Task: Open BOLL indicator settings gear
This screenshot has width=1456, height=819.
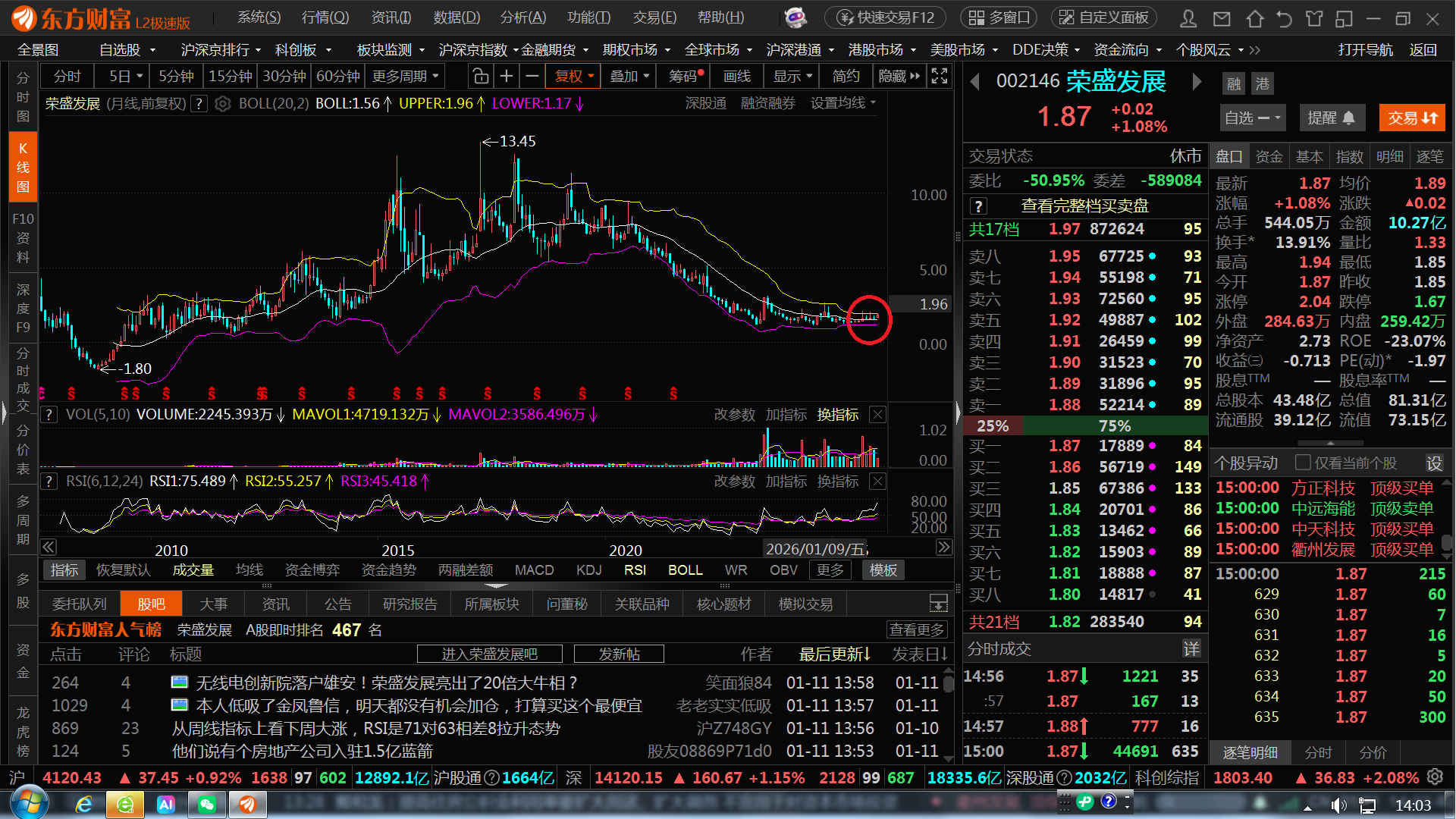Action: (222, 104)
